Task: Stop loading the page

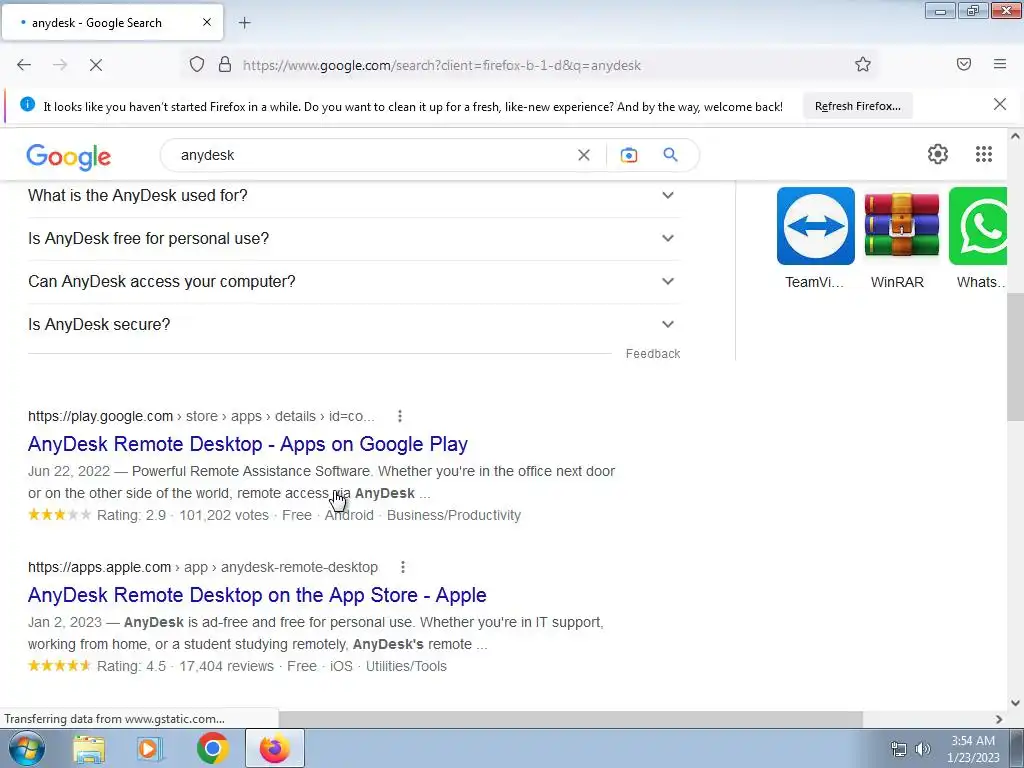Action: [96, 65]
